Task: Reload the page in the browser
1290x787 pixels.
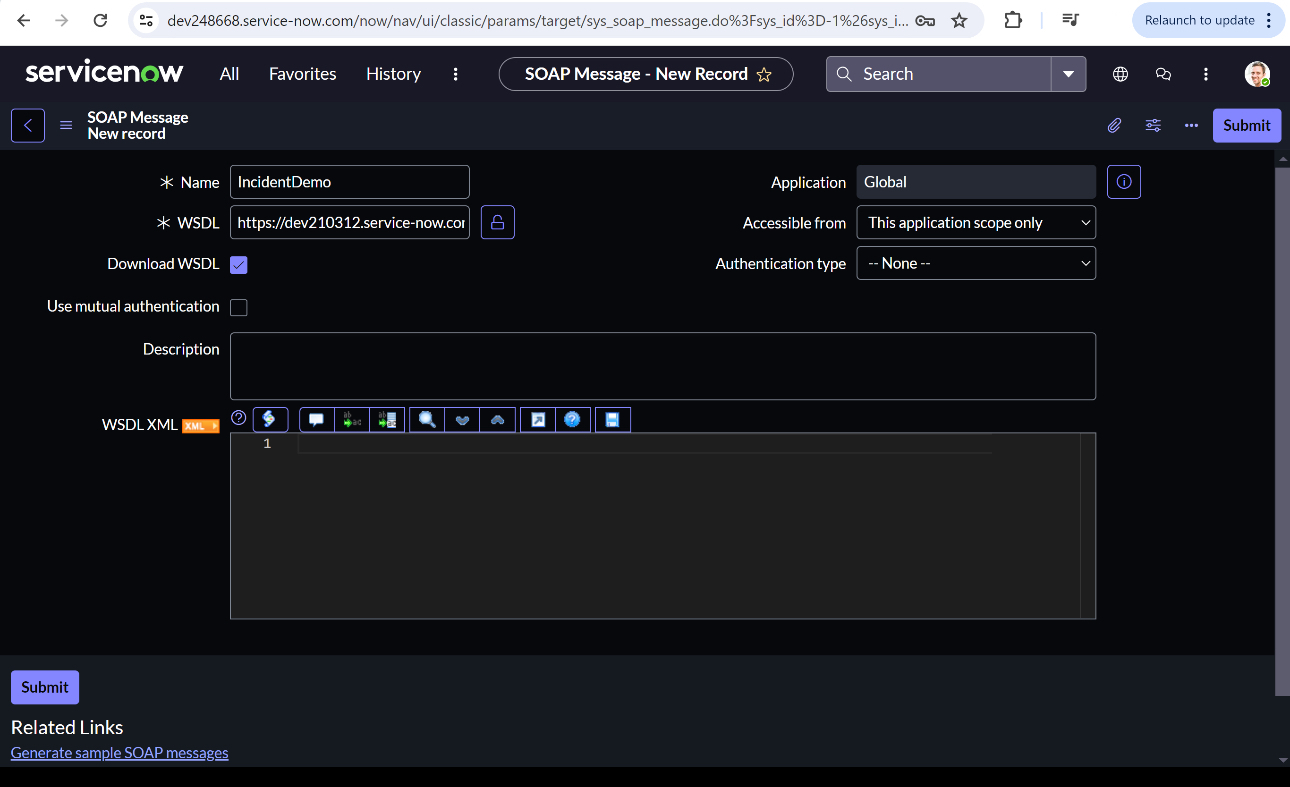Action: (x=100, y=20)
